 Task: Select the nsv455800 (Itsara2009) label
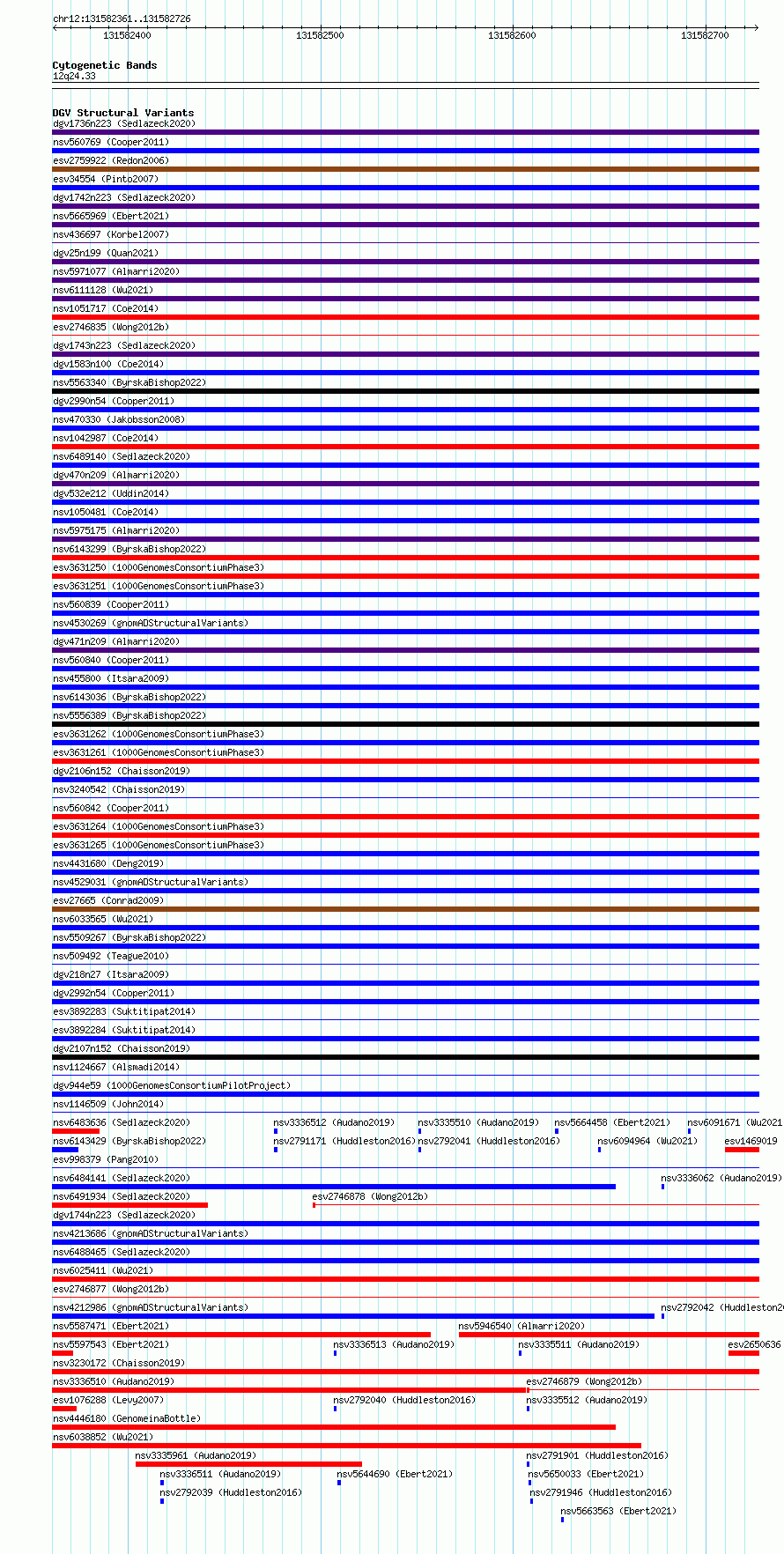pos(111,678)
